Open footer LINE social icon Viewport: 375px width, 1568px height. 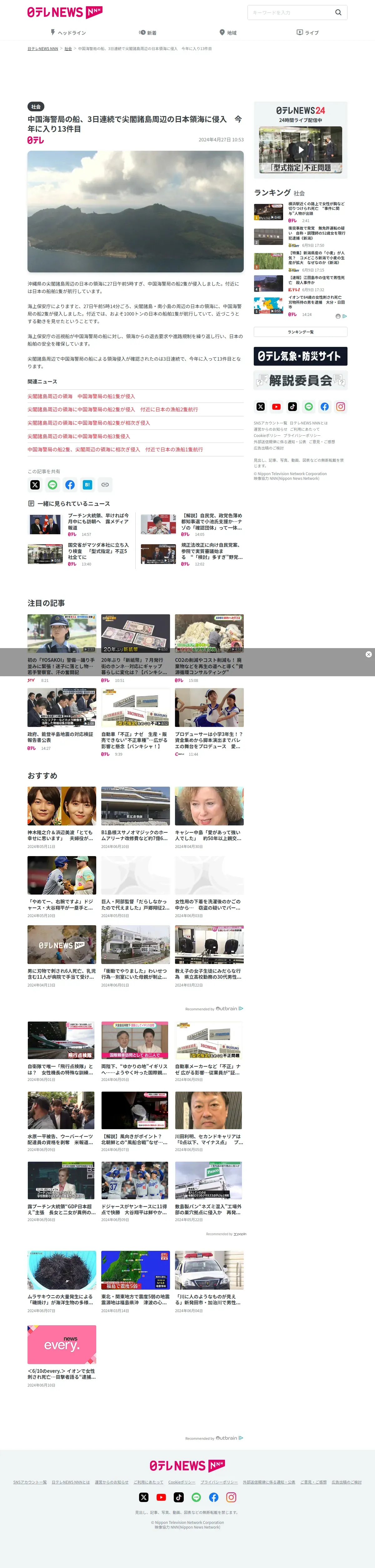pos(196,1497)
